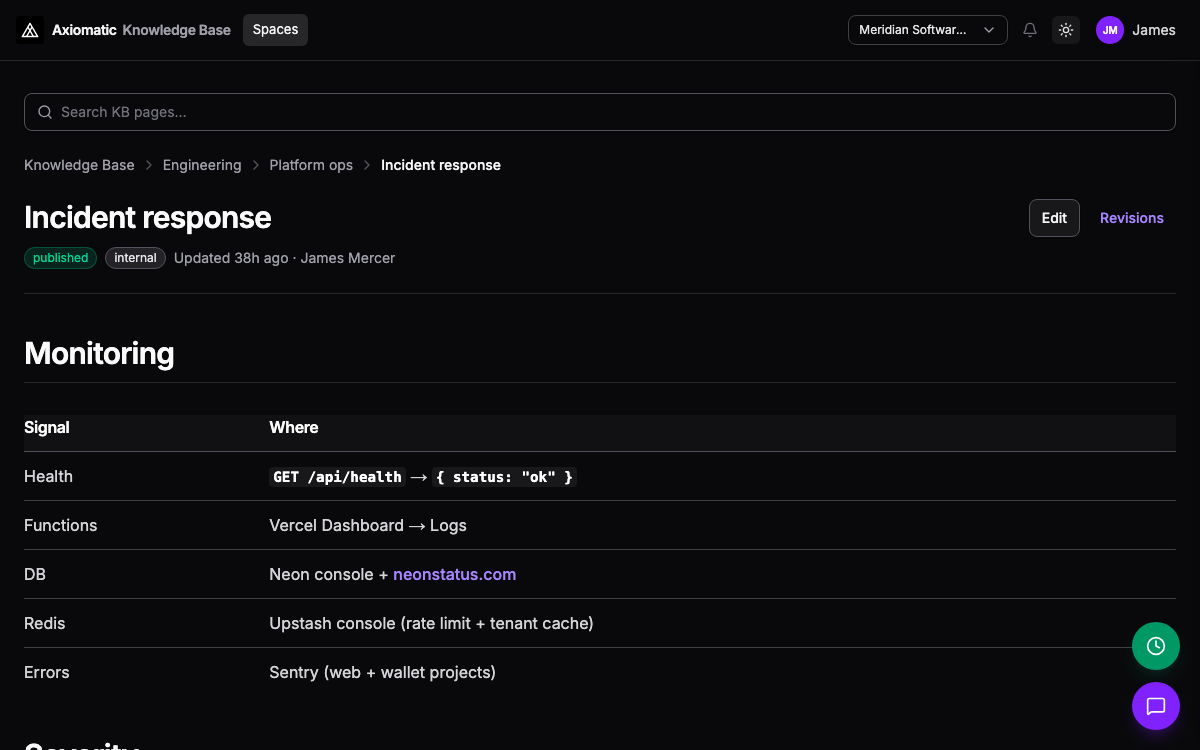Click the GET /api/health code snippet

click(x=337, y=477)
